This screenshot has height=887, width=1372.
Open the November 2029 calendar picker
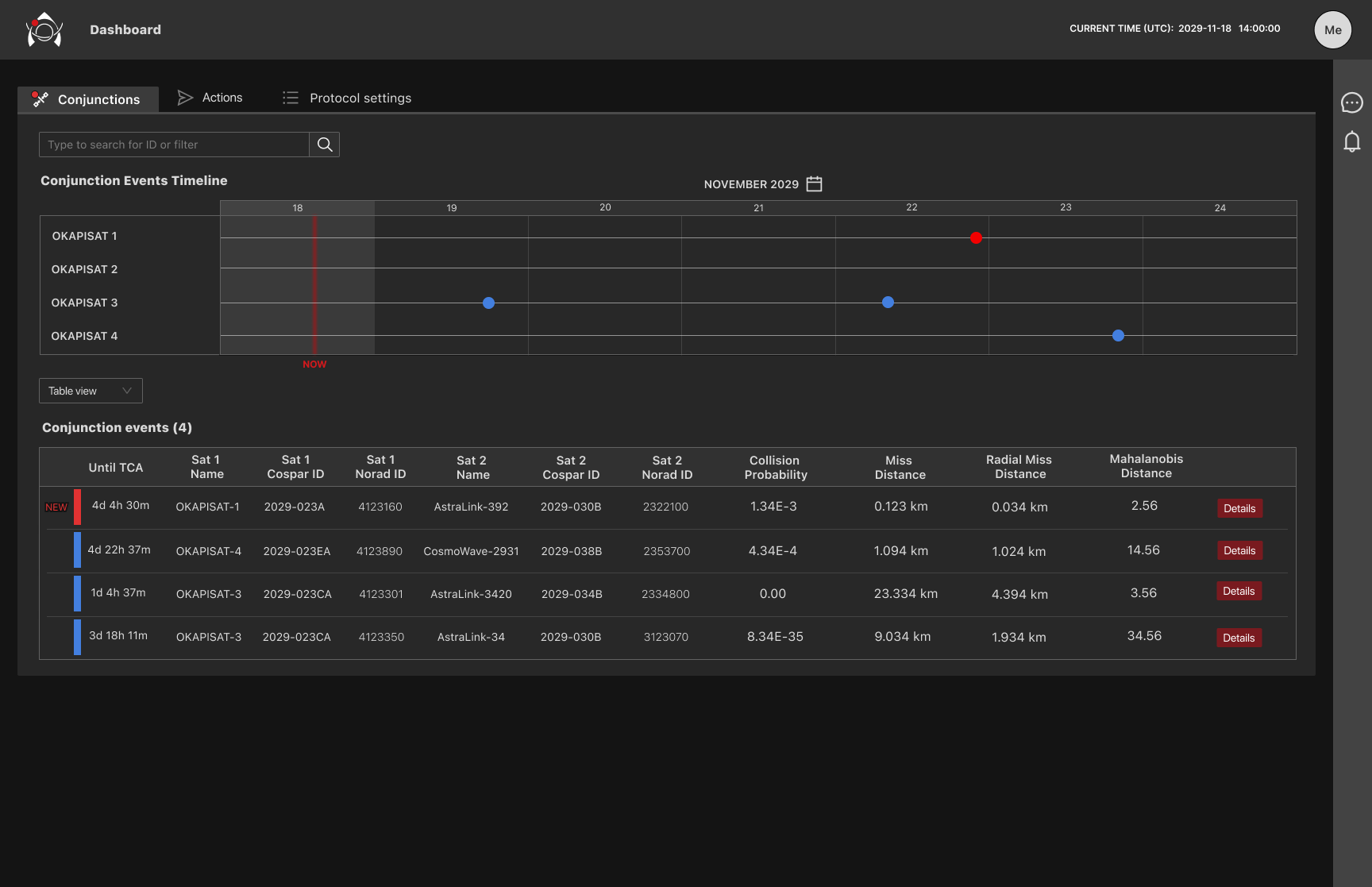(x=814, y=184)
